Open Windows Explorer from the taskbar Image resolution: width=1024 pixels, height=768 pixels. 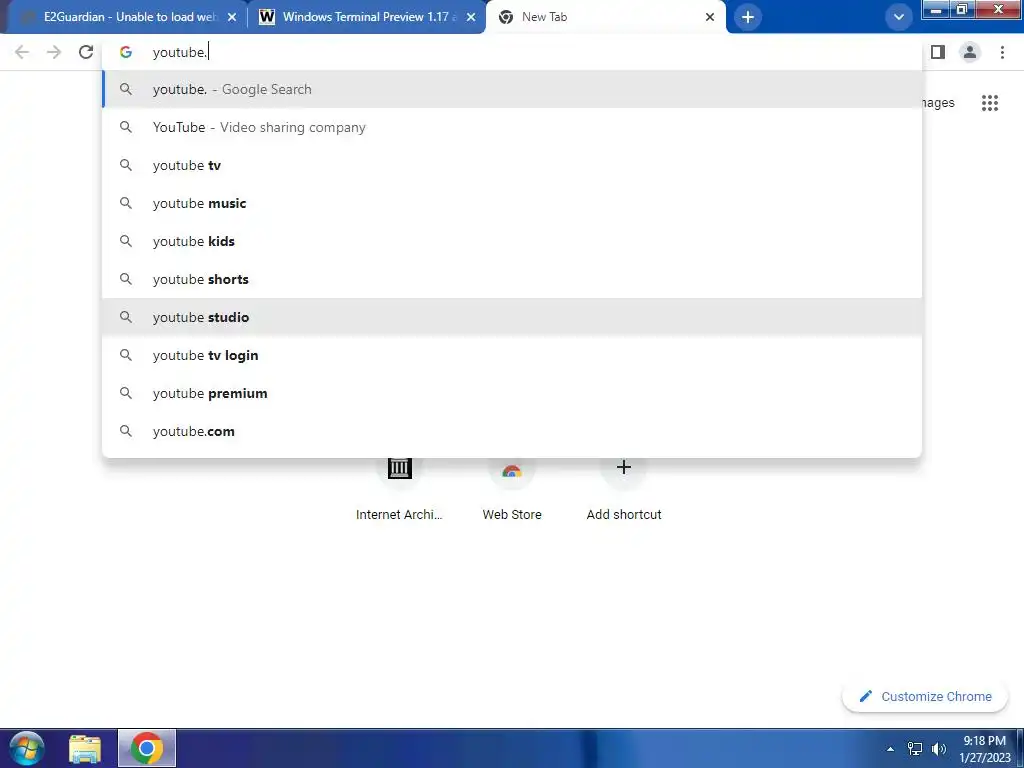click(85, 749)
